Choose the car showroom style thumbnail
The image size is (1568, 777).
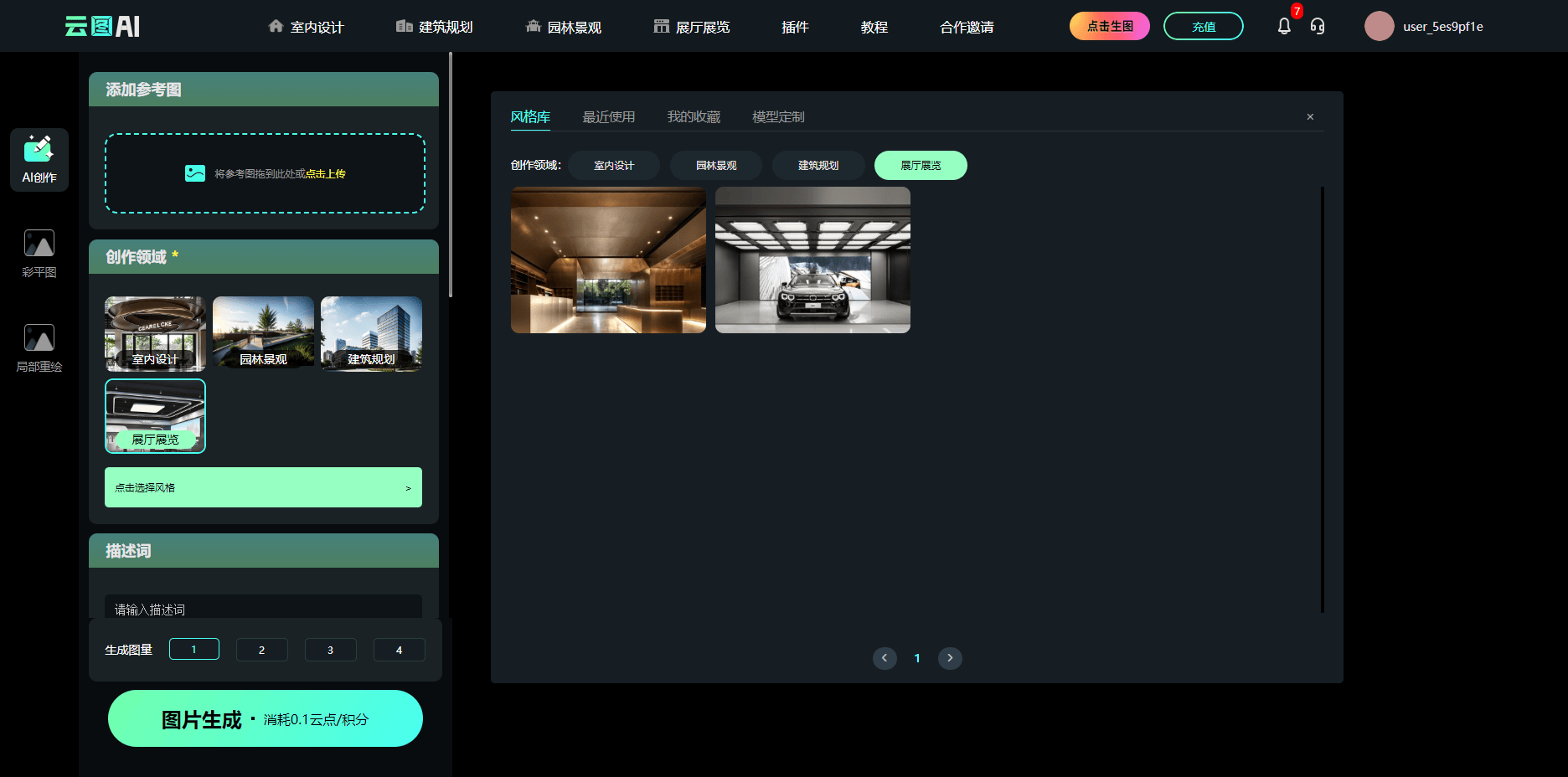[x=812, y=260]
